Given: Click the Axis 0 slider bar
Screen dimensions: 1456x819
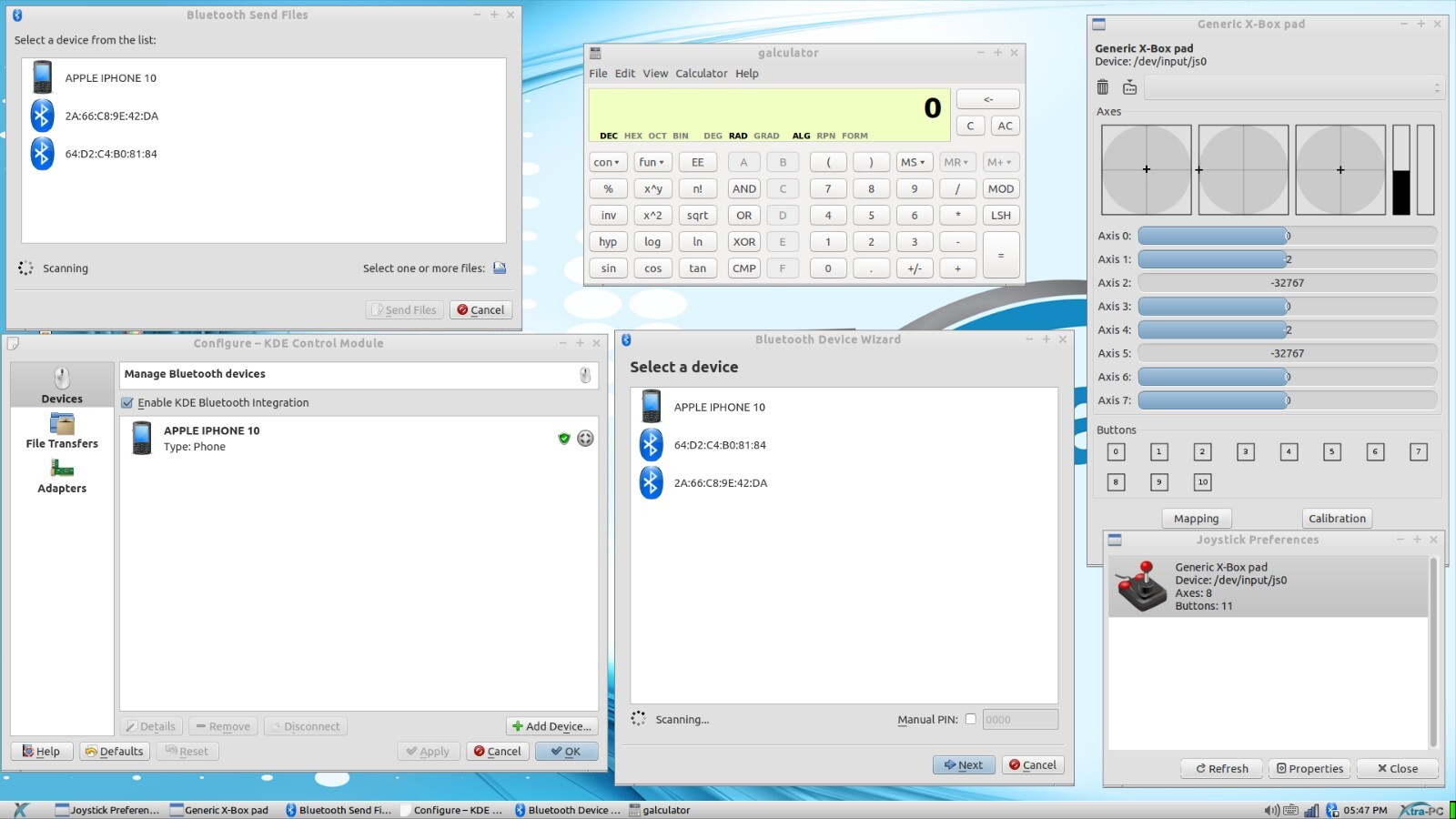Looking at the screenshot, I should (x=1287, y=236).
